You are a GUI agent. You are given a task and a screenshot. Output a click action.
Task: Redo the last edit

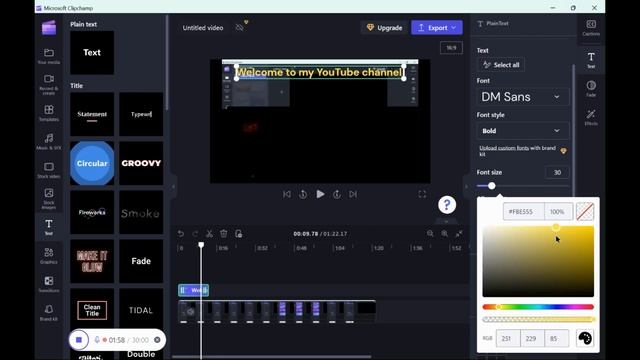(x=195, y=233)
